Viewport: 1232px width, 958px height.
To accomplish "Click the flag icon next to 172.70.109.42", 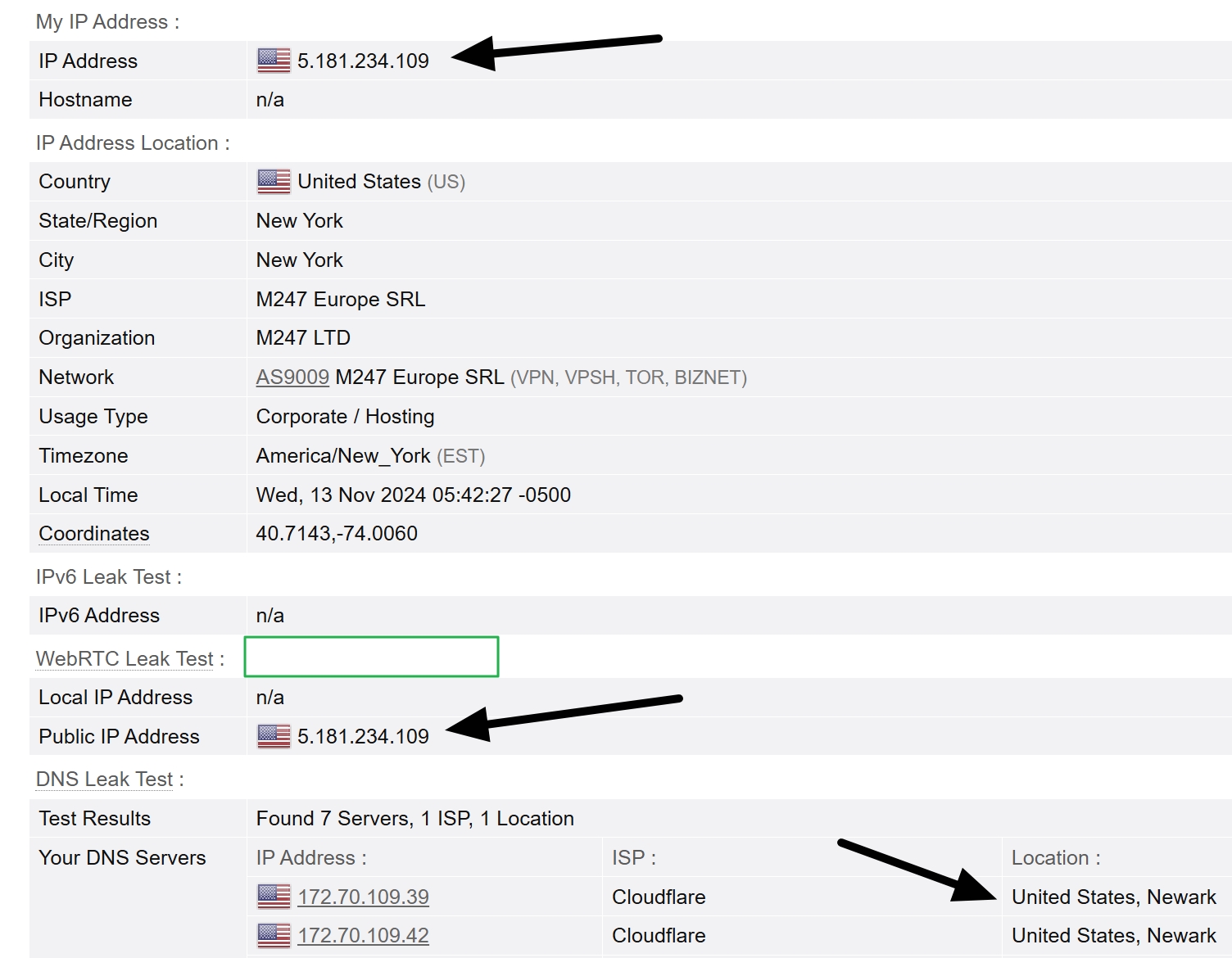I will 272,935.
